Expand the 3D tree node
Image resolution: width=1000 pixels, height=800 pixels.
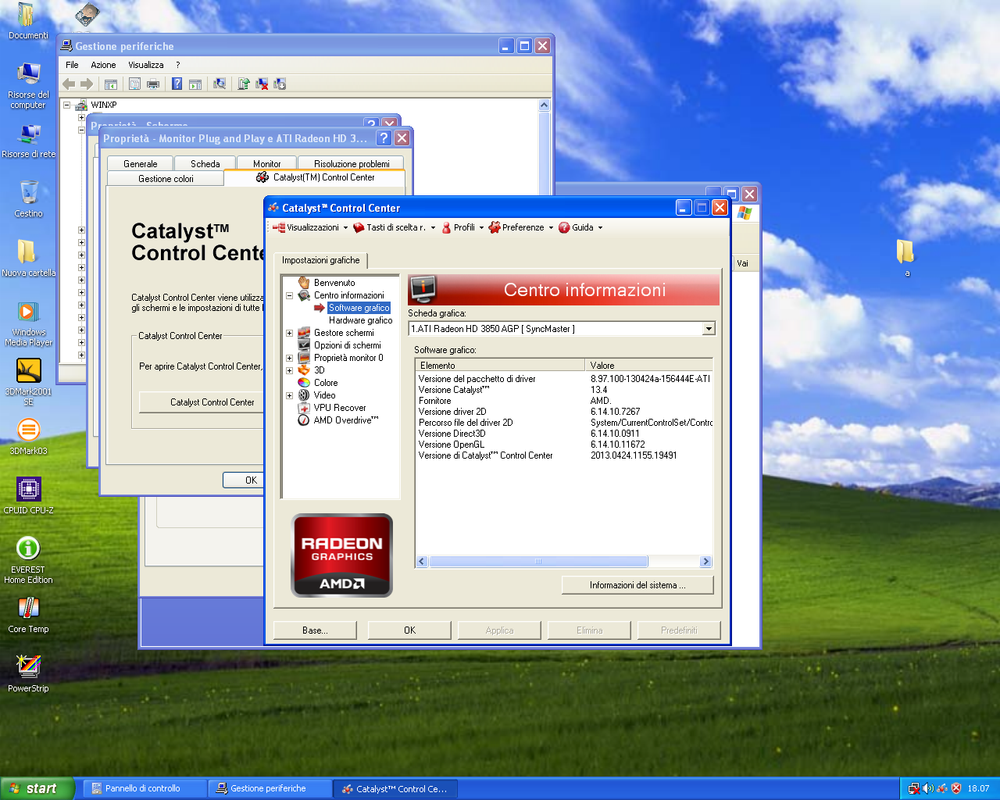(x=290, y=370)
